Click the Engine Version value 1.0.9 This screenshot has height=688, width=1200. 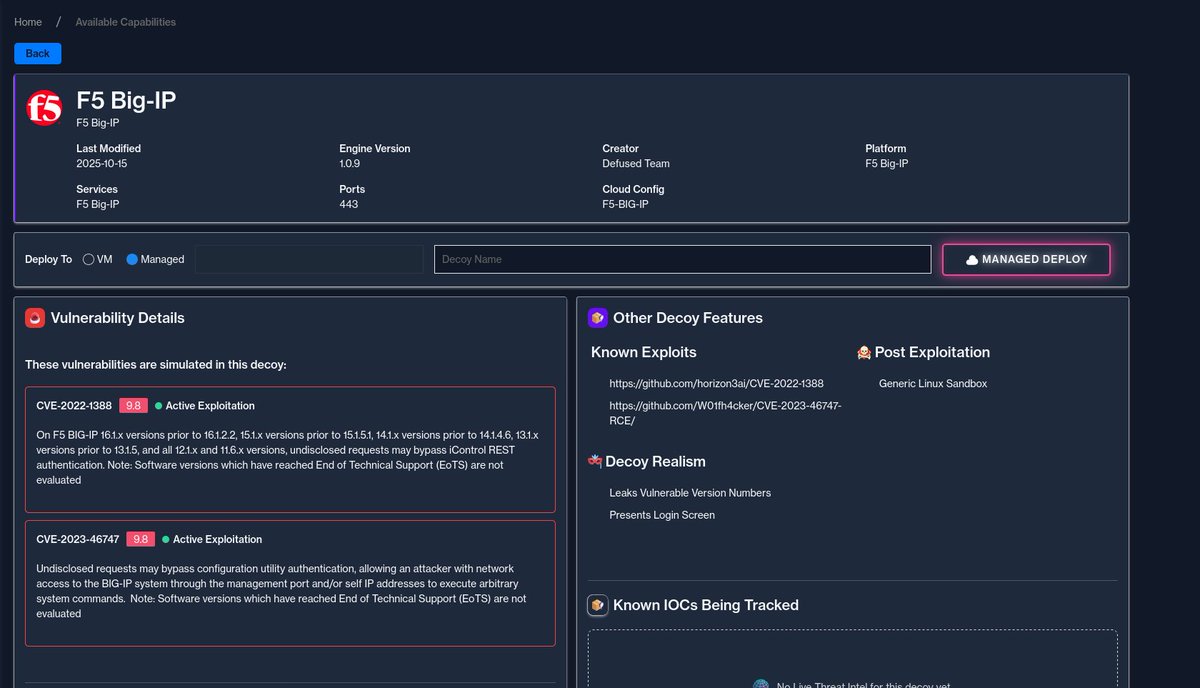352,163
